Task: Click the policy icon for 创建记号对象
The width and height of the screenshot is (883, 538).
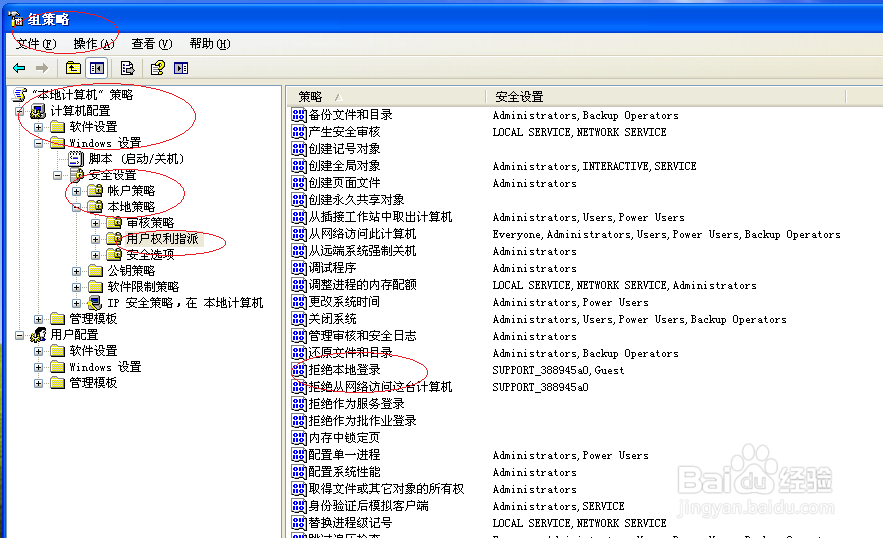Action: pyautogui.click(x=298, y=149)
